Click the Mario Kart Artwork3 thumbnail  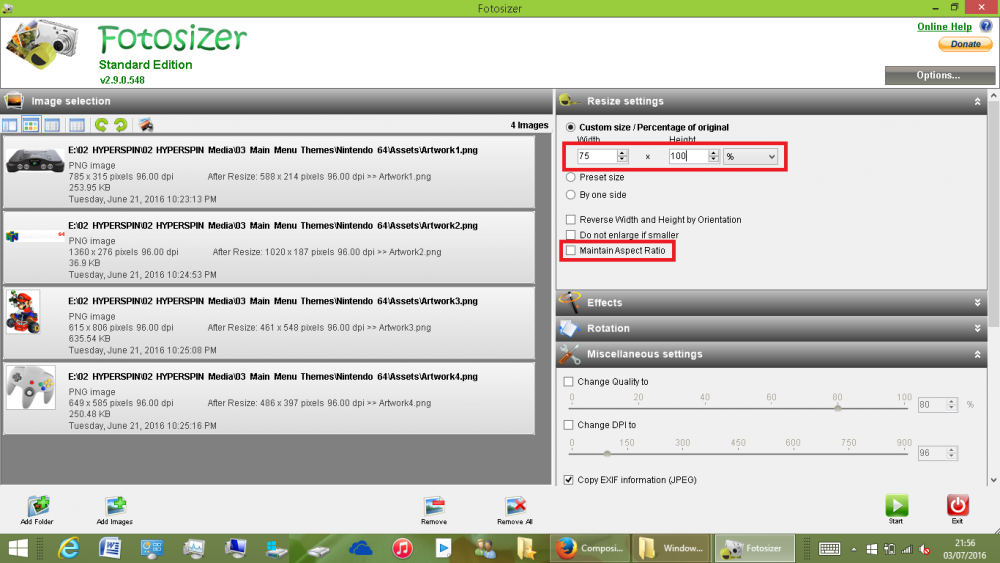(23, 312)
